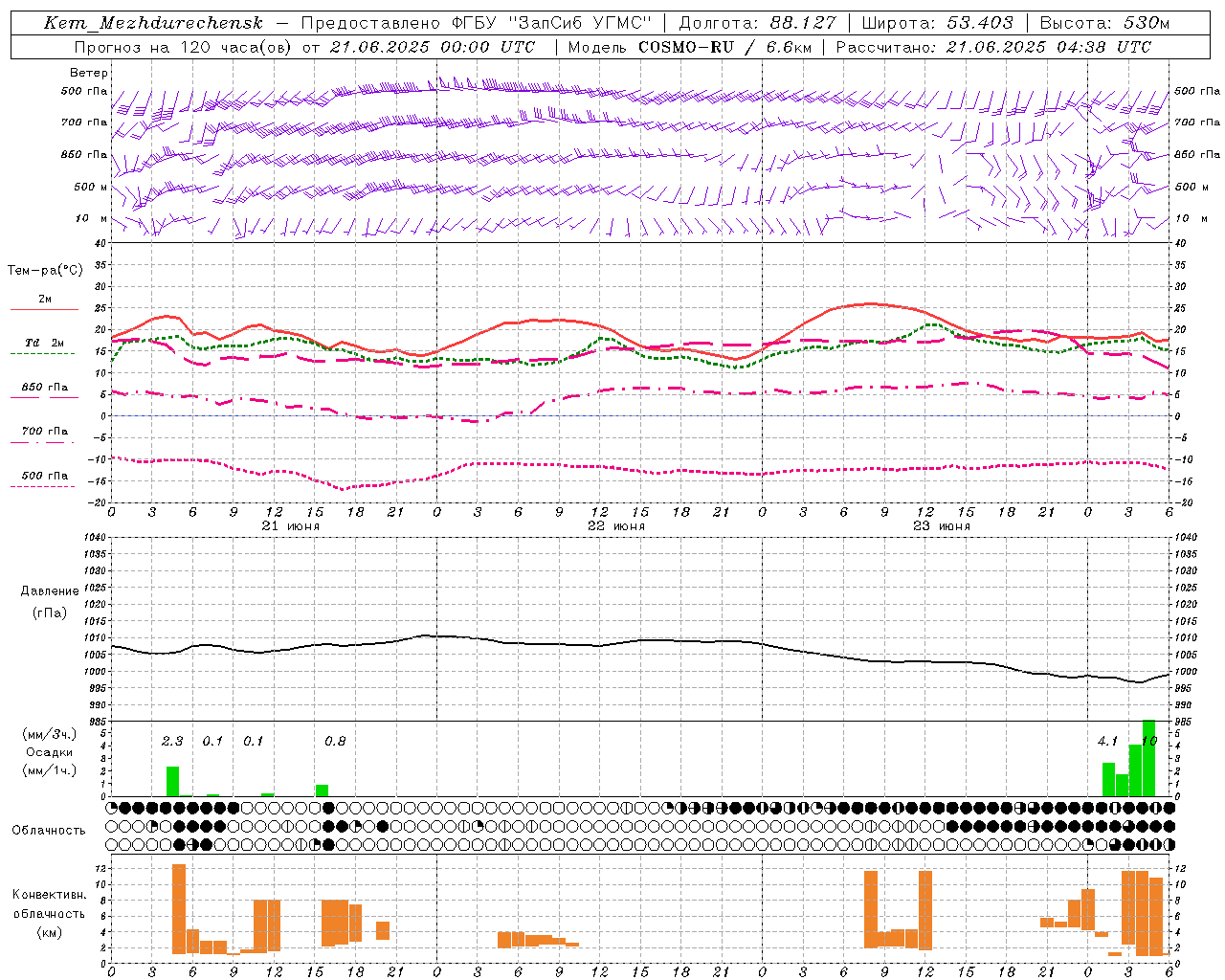Click the precipitation value 0.8
The width and height of the screenshot is (1225, 980).
[x=335, y=741]
